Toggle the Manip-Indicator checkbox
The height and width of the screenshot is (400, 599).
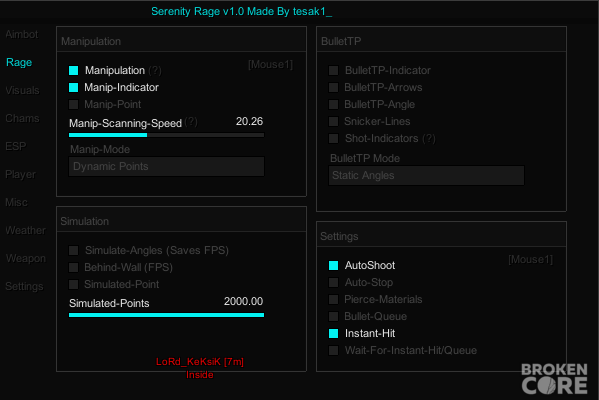click(x=73, y=87)
